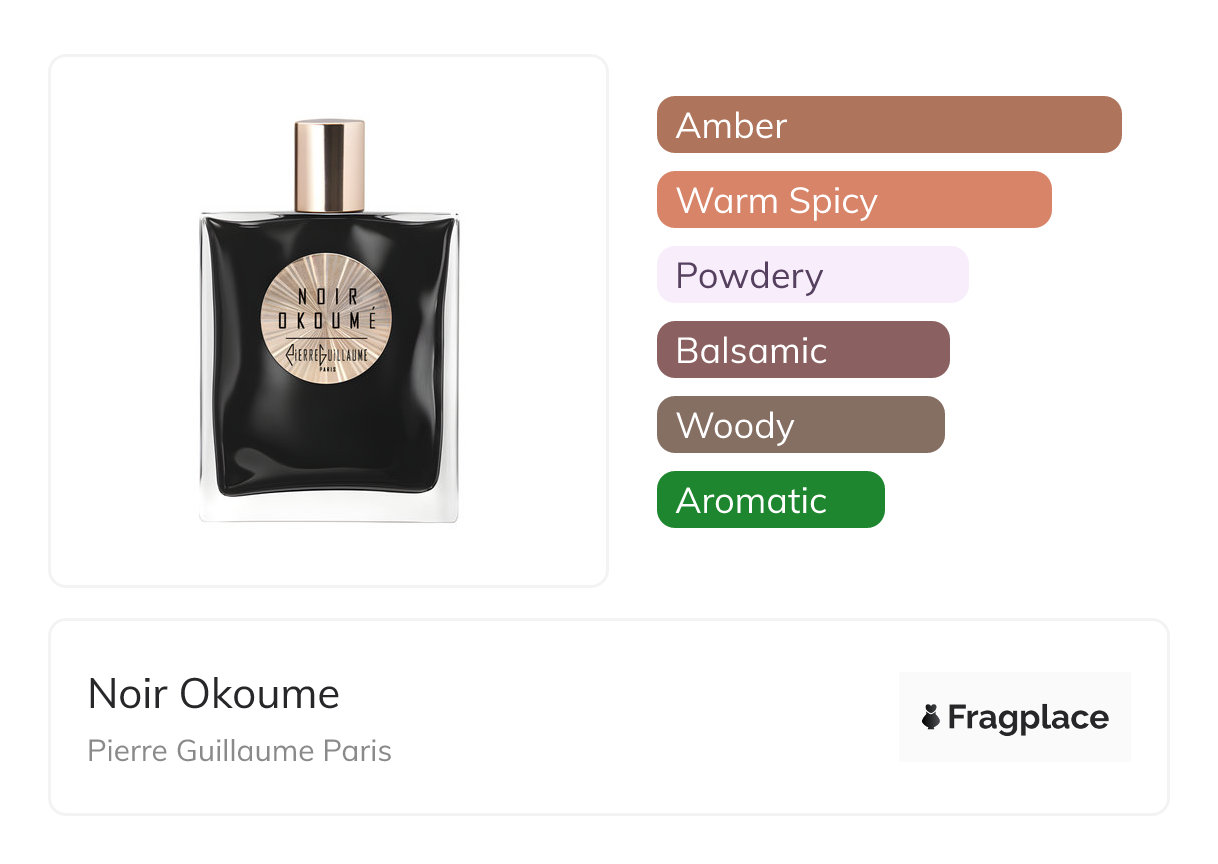This screenshot has height=864, width=1218.
Task: Open the Noir Okoume fragrance title
Action: [x=214, y=694]
